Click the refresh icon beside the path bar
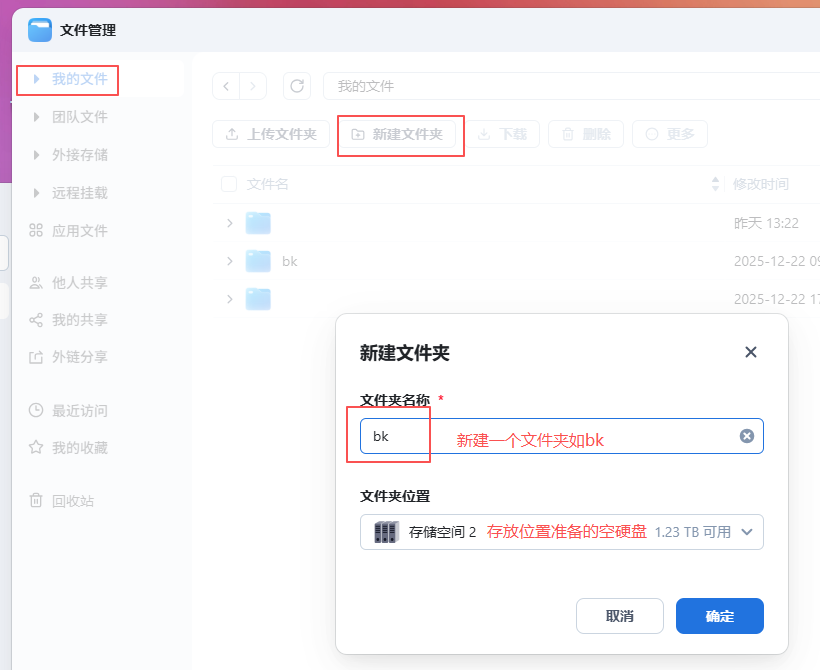Screen dimensions: 820x670 click(297, 86)
